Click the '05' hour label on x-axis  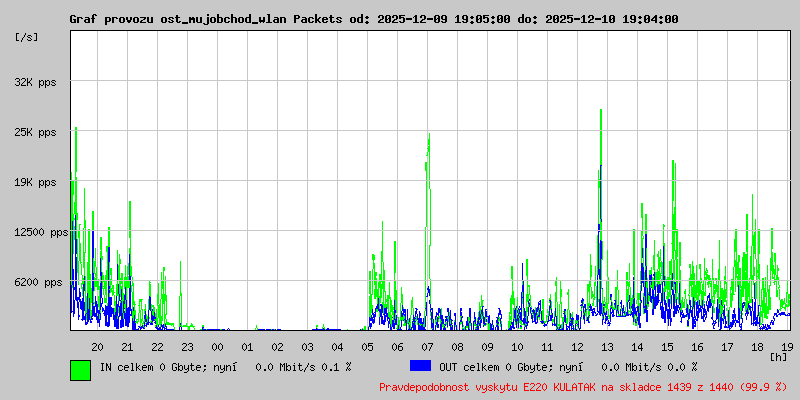[367, 347]
